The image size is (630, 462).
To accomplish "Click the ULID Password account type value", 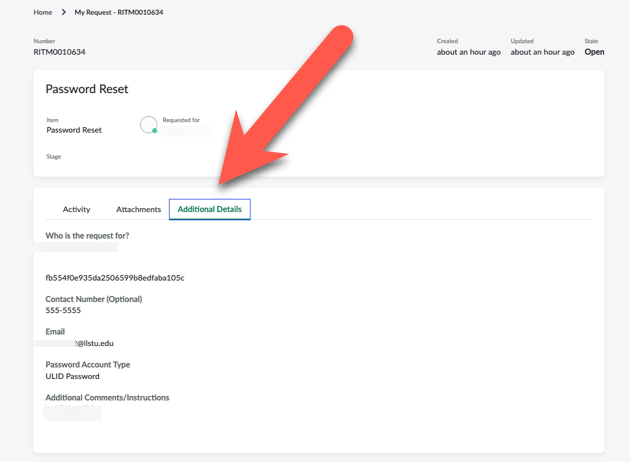I will click(72, 376).
